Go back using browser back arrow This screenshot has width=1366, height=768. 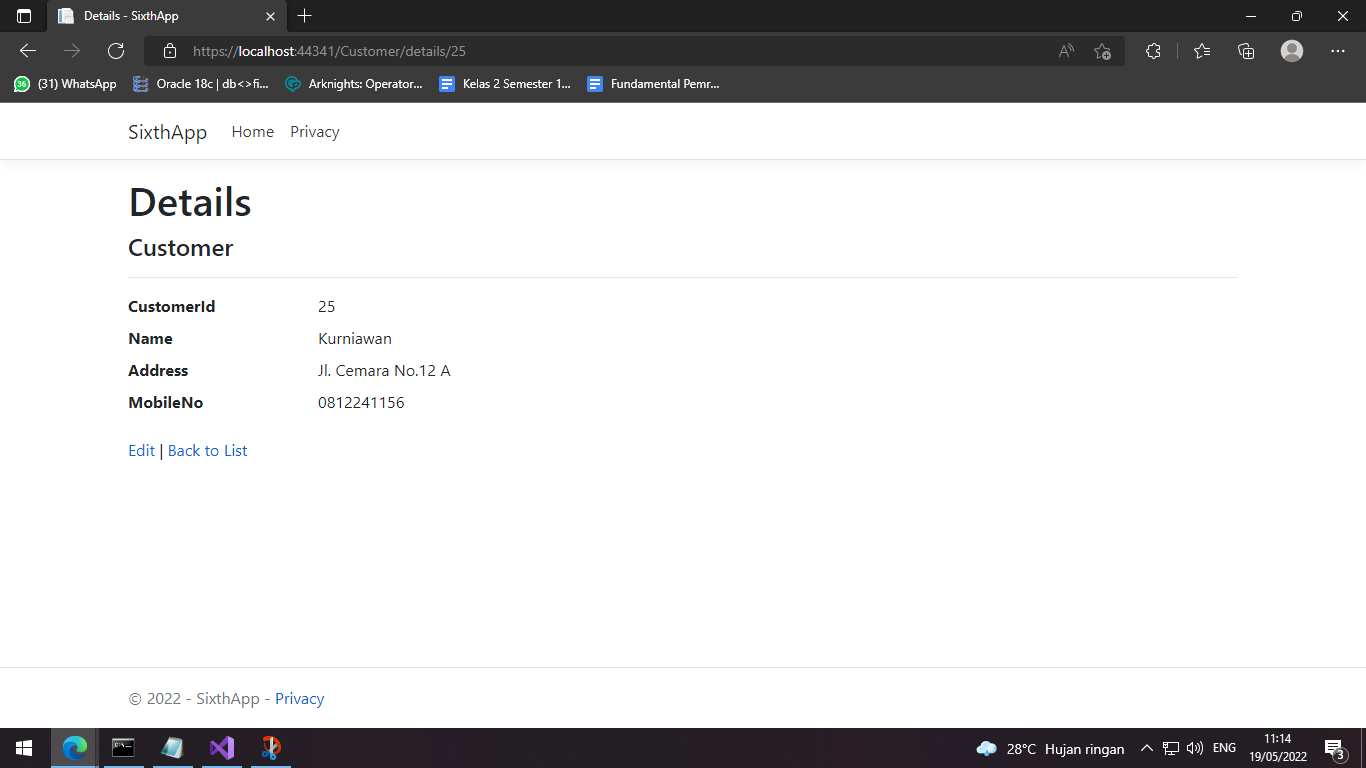click(x=28, y=51)
